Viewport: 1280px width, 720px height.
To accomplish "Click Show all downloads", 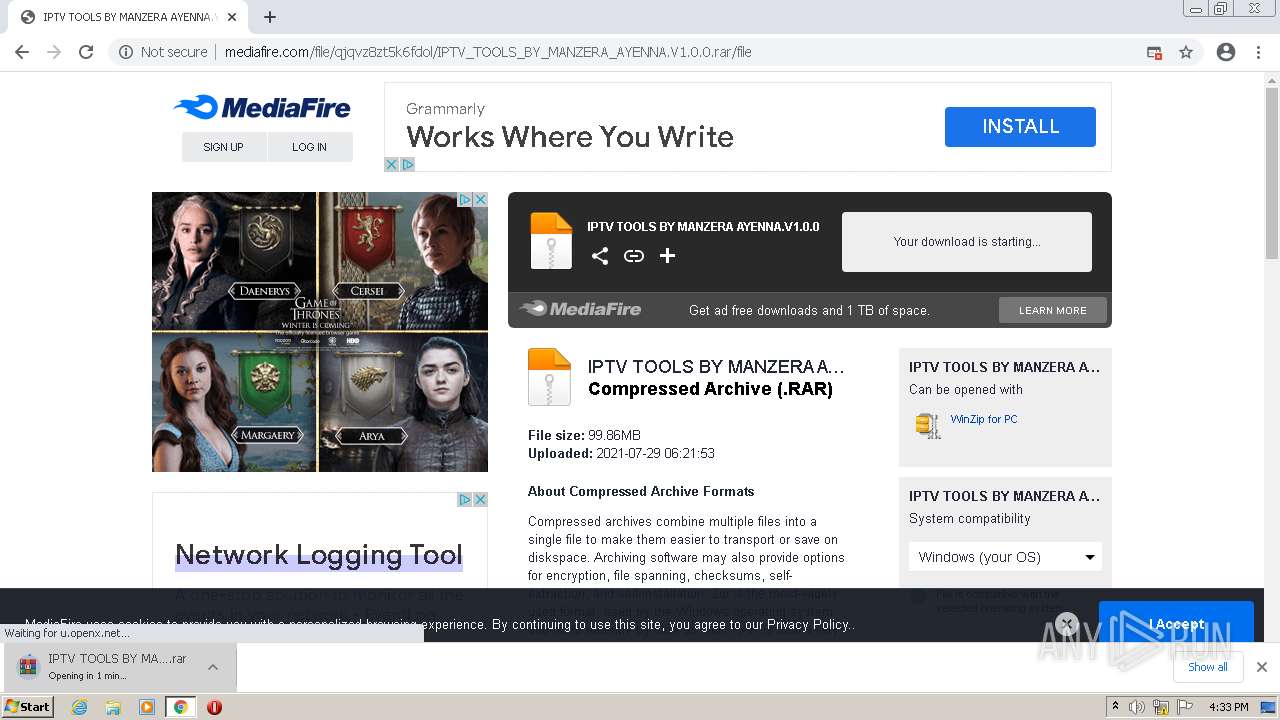I will (1207, 667).
